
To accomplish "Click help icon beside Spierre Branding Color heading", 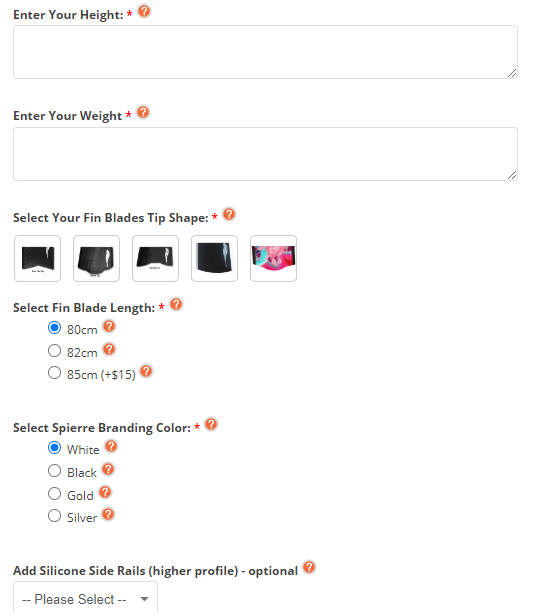I will (x=211, y=424).
